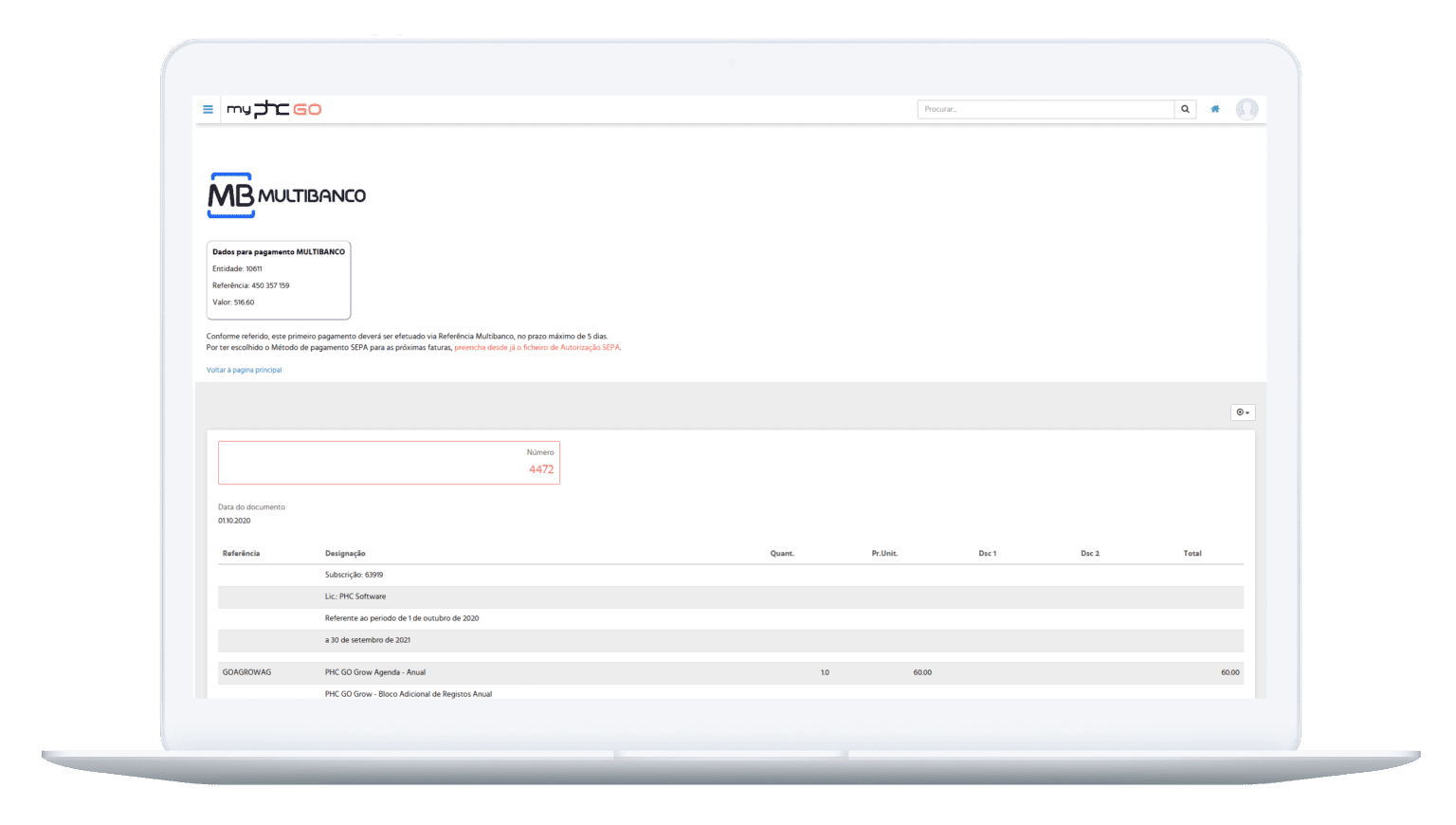Viewport: 1456px width, 825px height.
Task: Click the GOAGROWAG reference cell
Action: coord(246,672)
